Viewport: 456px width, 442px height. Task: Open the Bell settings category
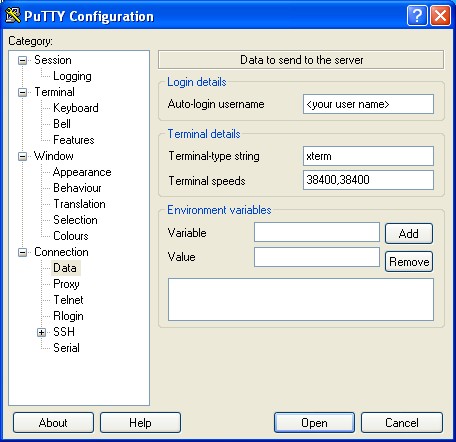coord(62,124)
